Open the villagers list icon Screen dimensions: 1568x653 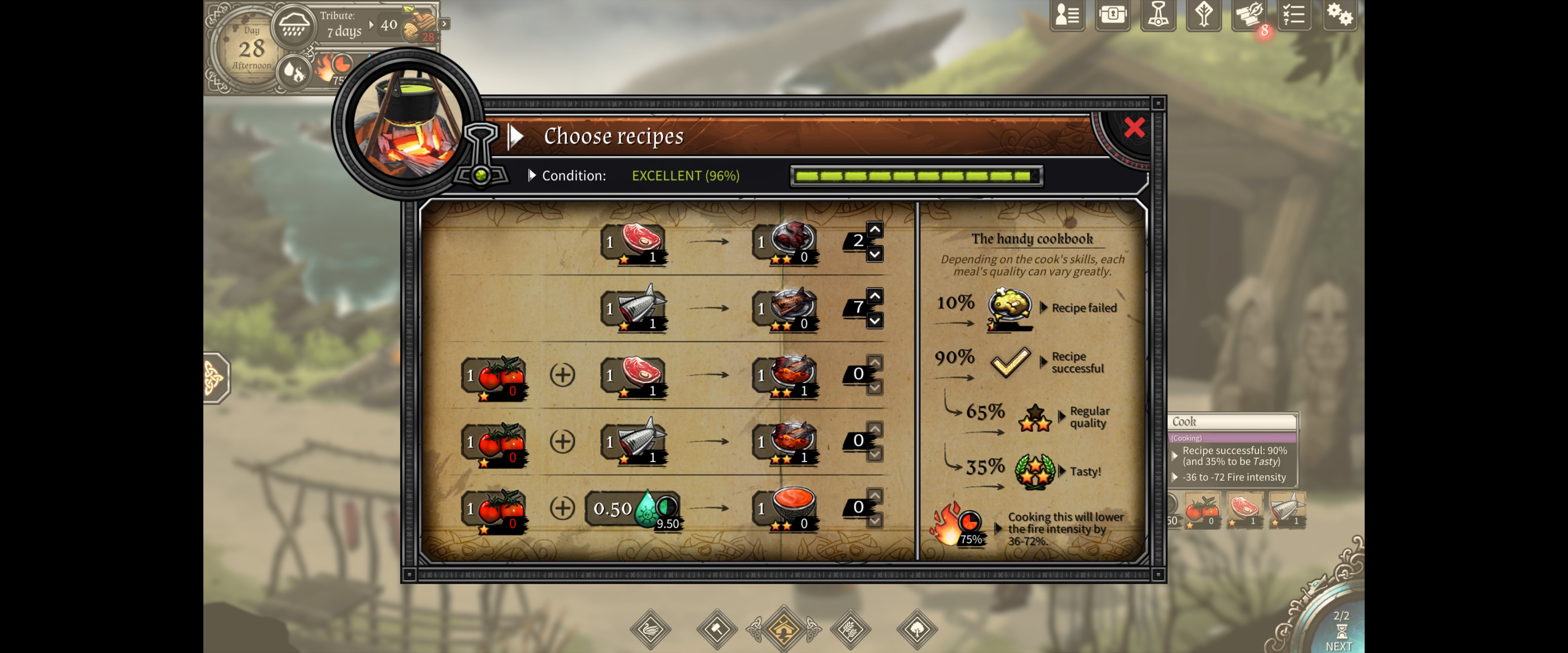tap(1067, 15)
